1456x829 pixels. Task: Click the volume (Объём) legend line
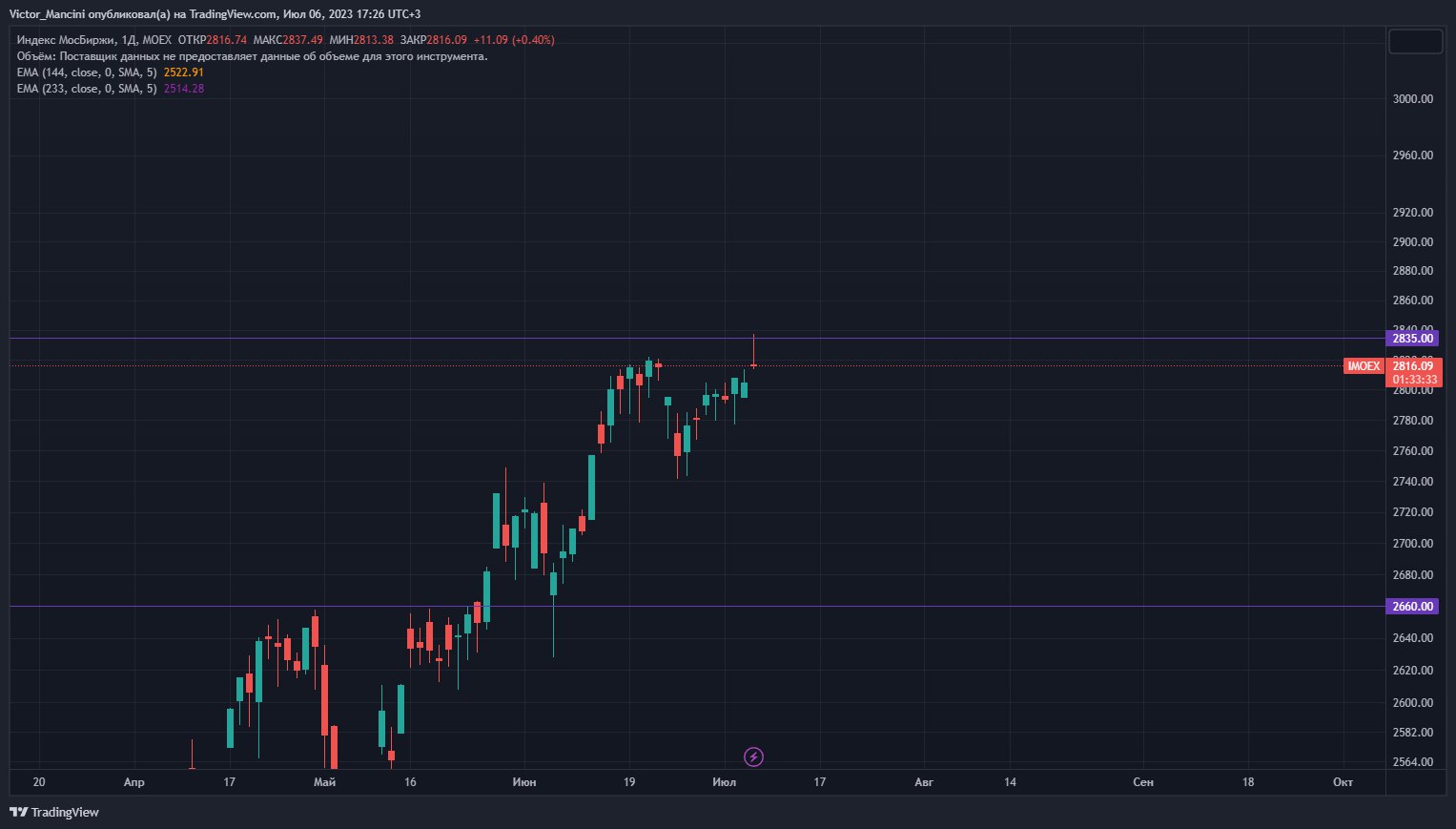pos(252,56)
